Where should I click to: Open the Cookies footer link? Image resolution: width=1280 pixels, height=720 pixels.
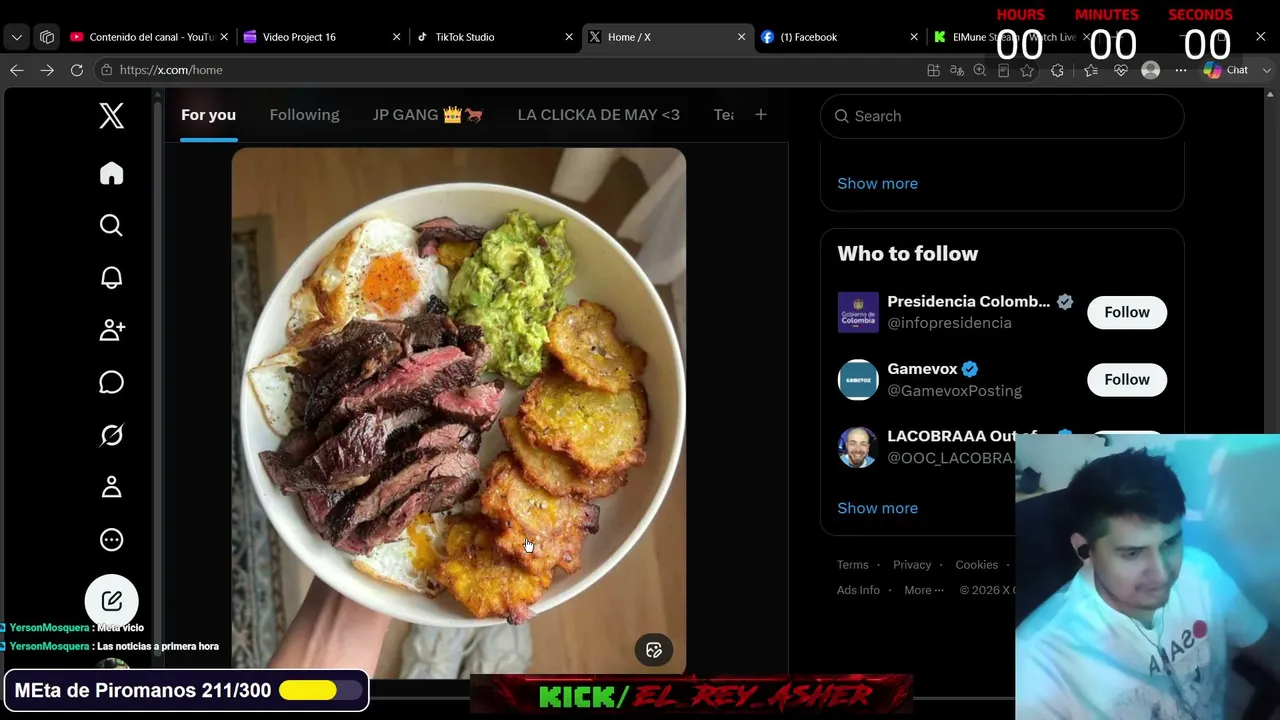pos(977,565)
